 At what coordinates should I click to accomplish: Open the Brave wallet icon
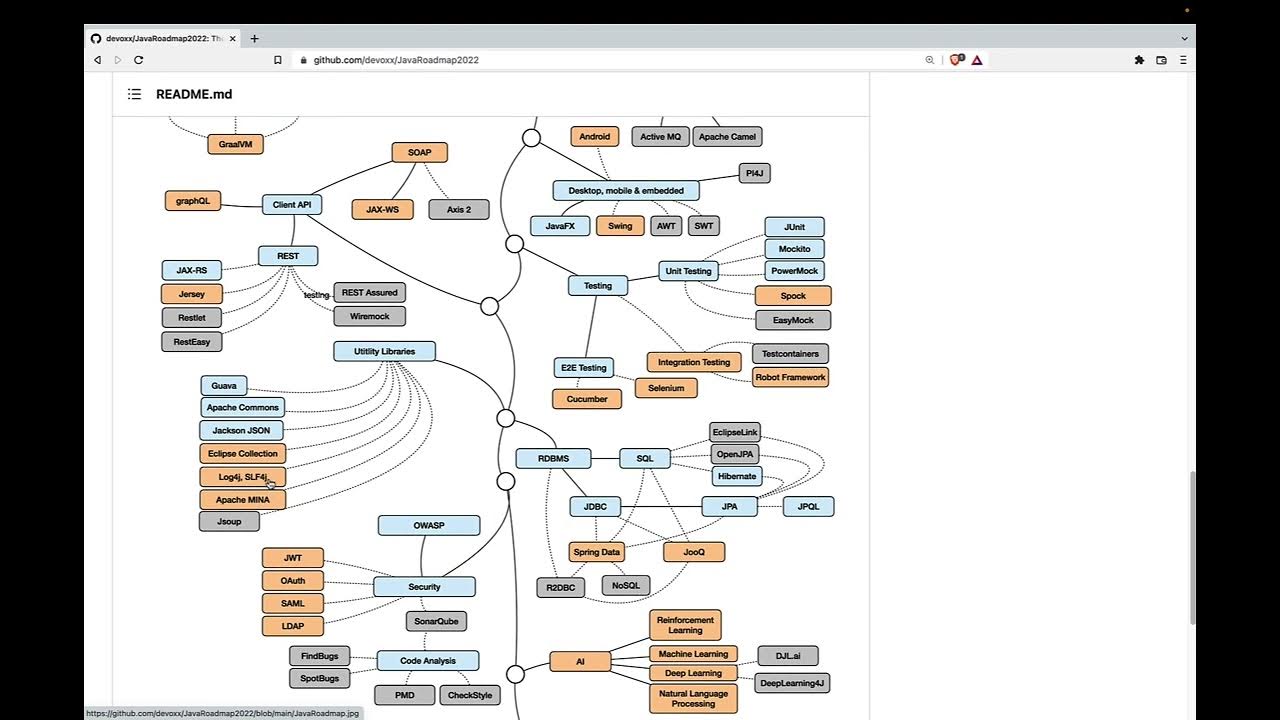click(x=1161, y=60)
